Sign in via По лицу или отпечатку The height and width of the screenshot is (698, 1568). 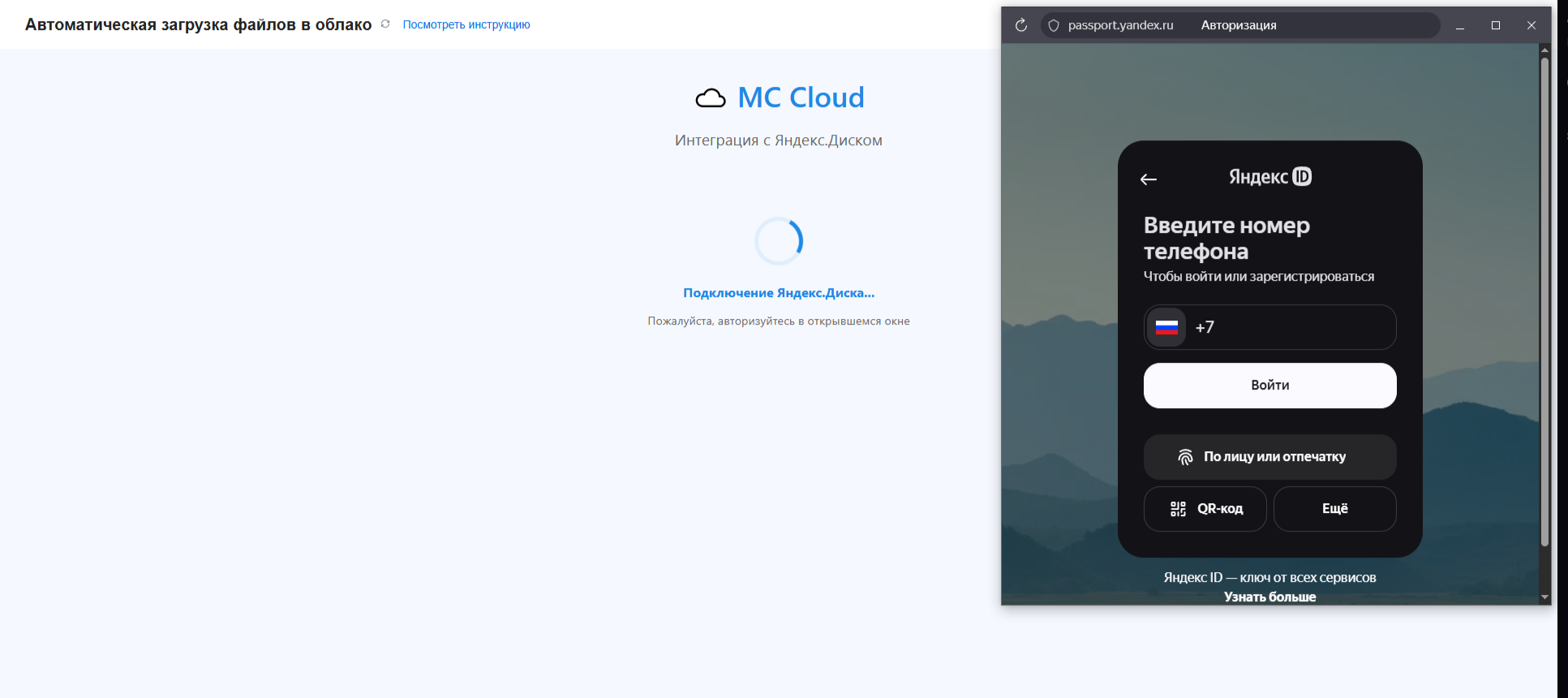(1269, 457)
